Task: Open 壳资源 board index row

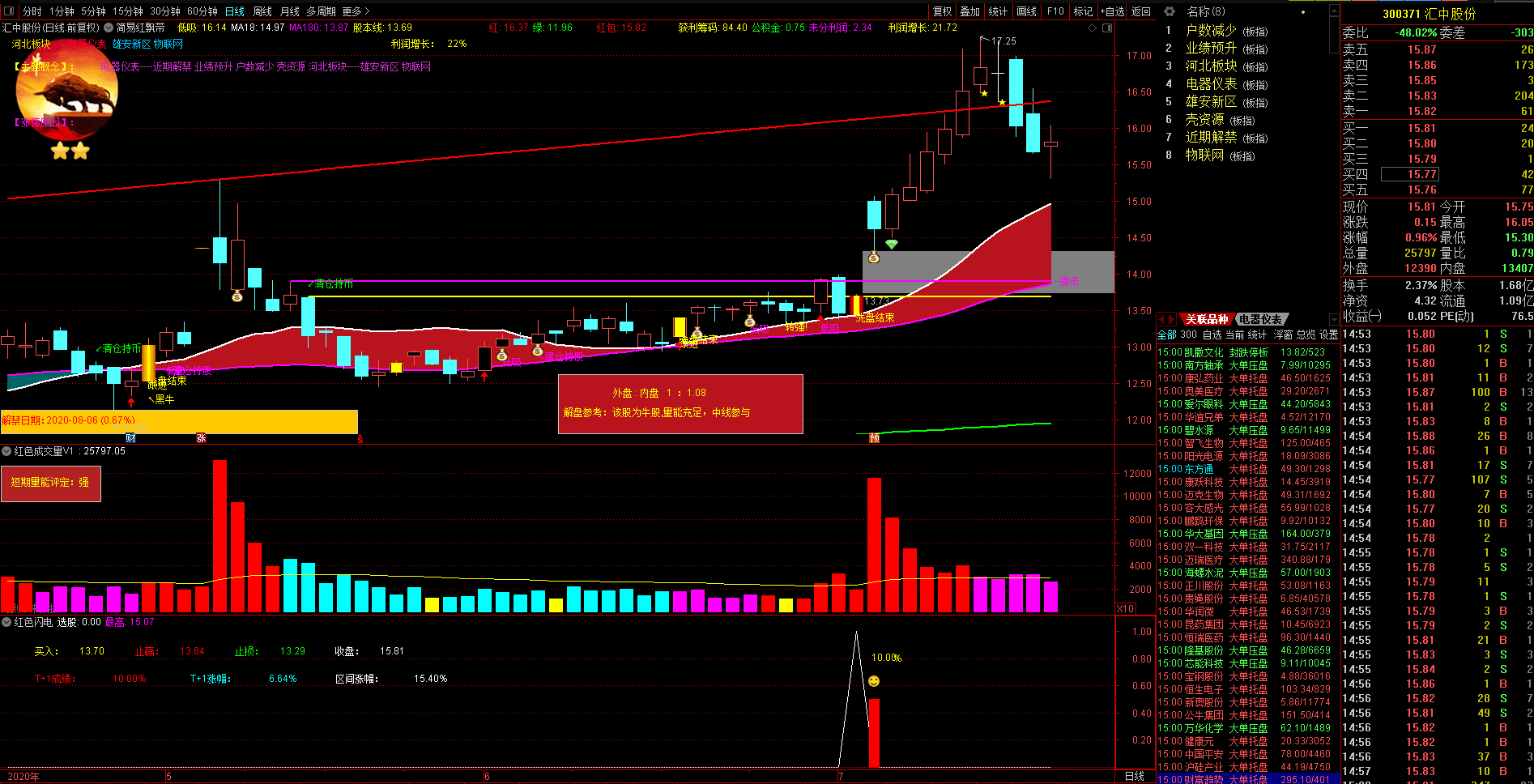Action: click(x=1242, y=120)
